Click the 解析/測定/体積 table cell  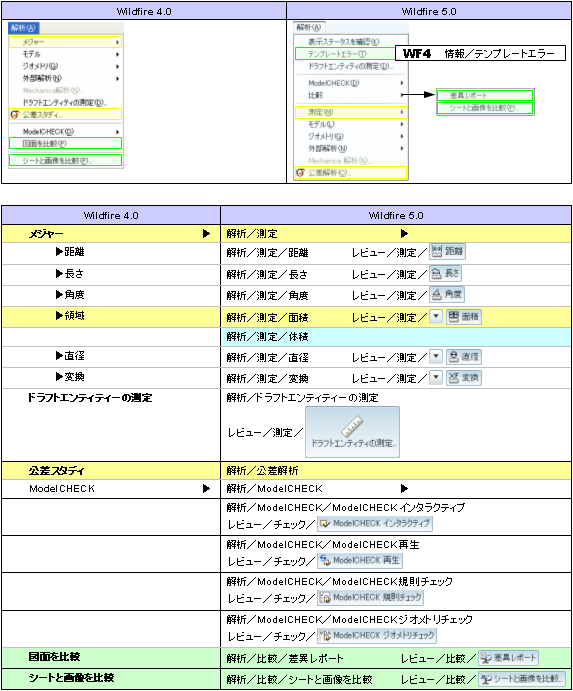point(396,337)
